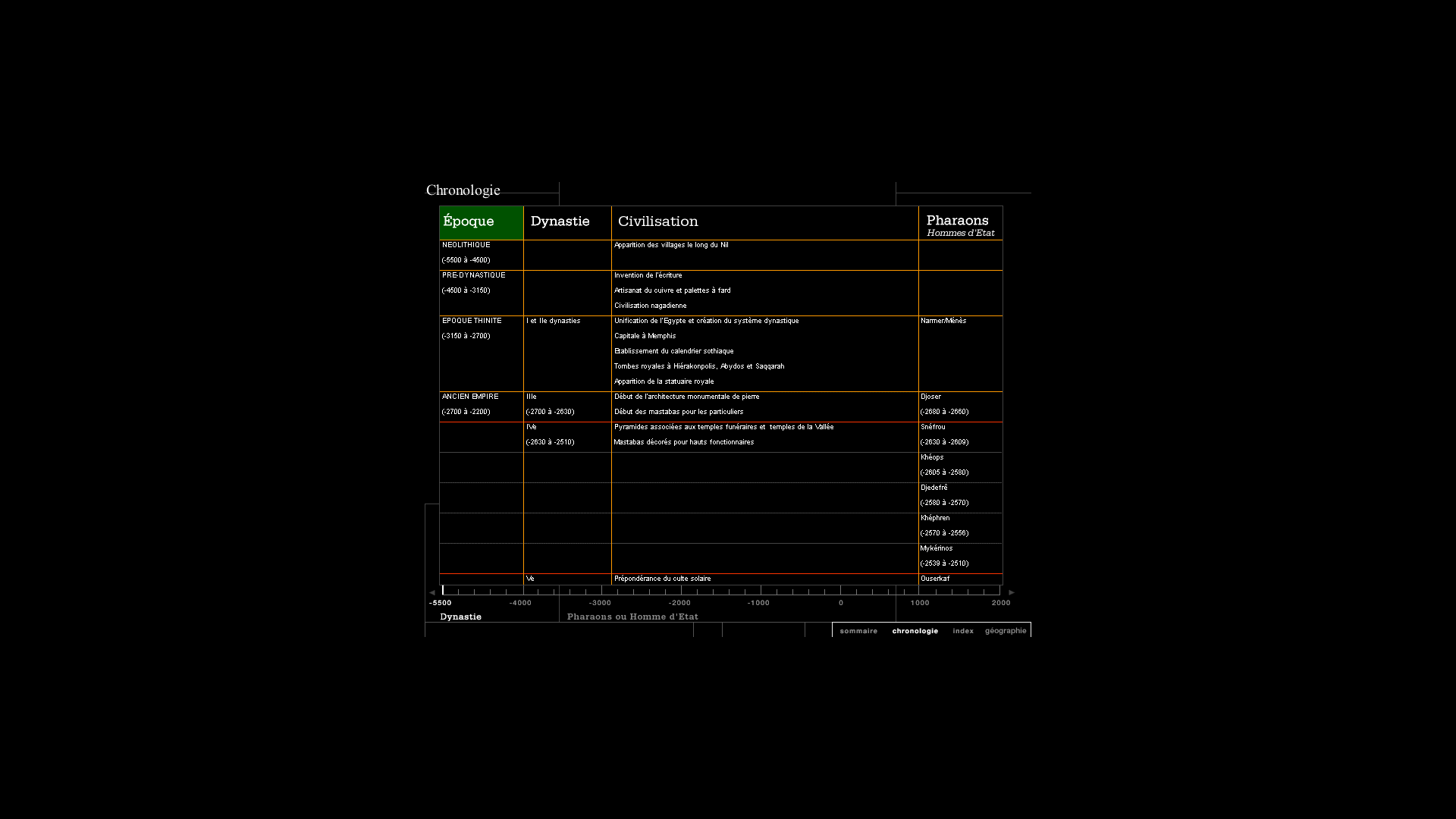1456x819 pixels.
Task: Select the Époque column header
Action: coord(482,223)
